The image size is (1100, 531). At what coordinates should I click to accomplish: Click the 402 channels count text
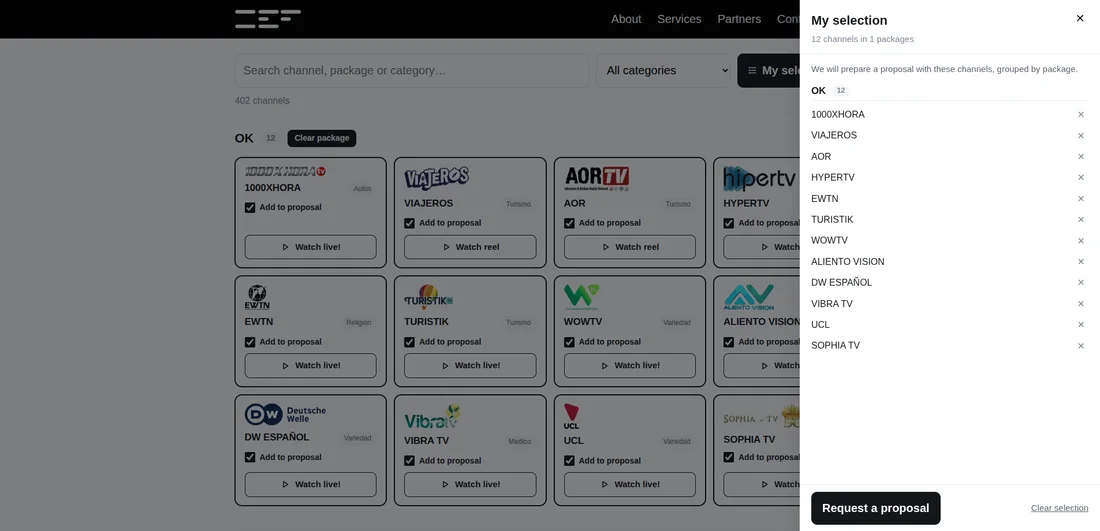click(262, 101)
